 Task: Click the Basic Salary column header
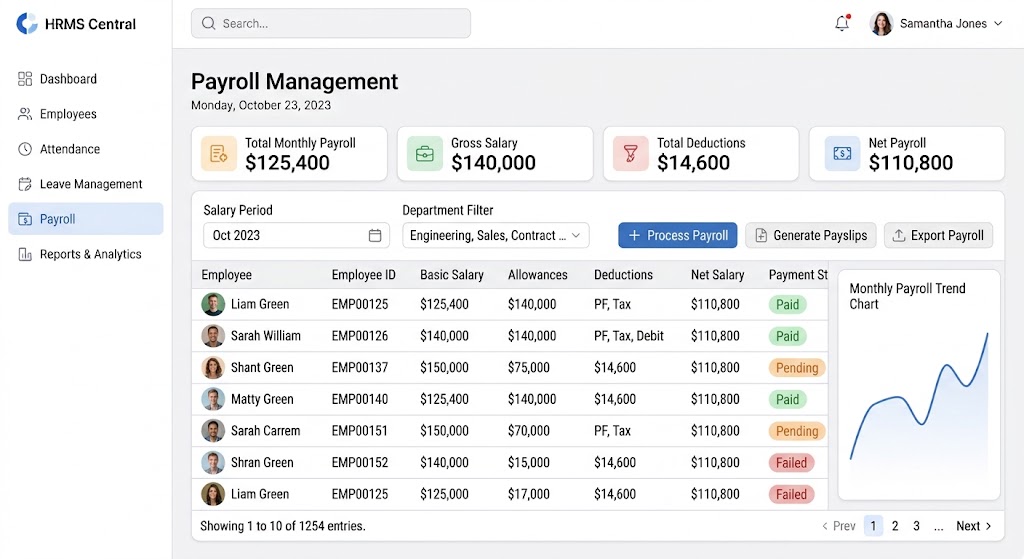point(452,275)
